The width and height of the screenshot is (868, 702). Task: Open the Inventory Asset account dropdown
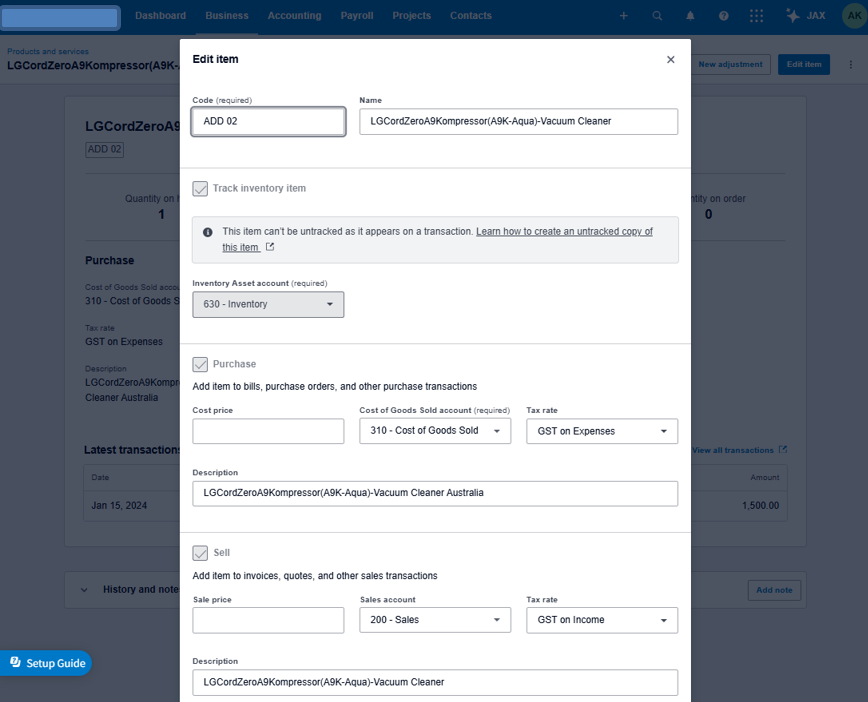[x=268, y=304]
